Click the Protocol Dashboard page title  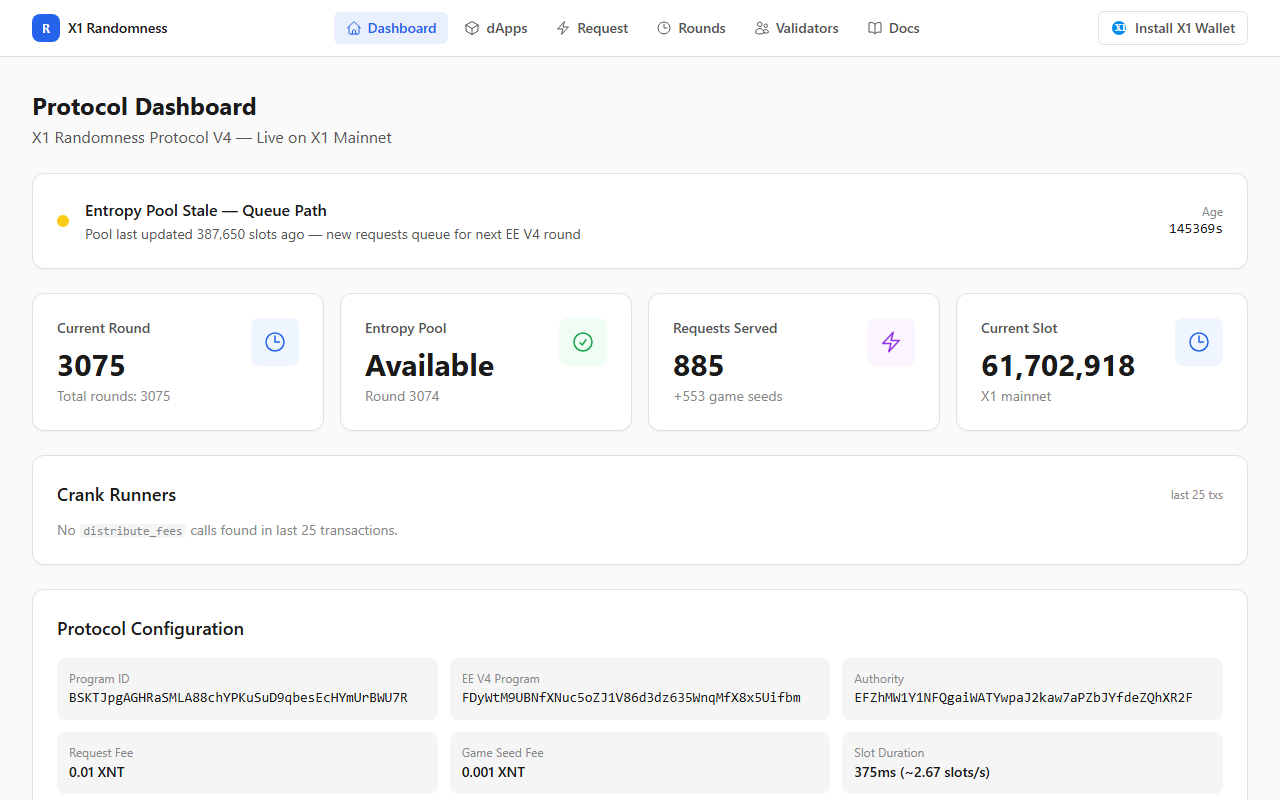tap(144, 107)
